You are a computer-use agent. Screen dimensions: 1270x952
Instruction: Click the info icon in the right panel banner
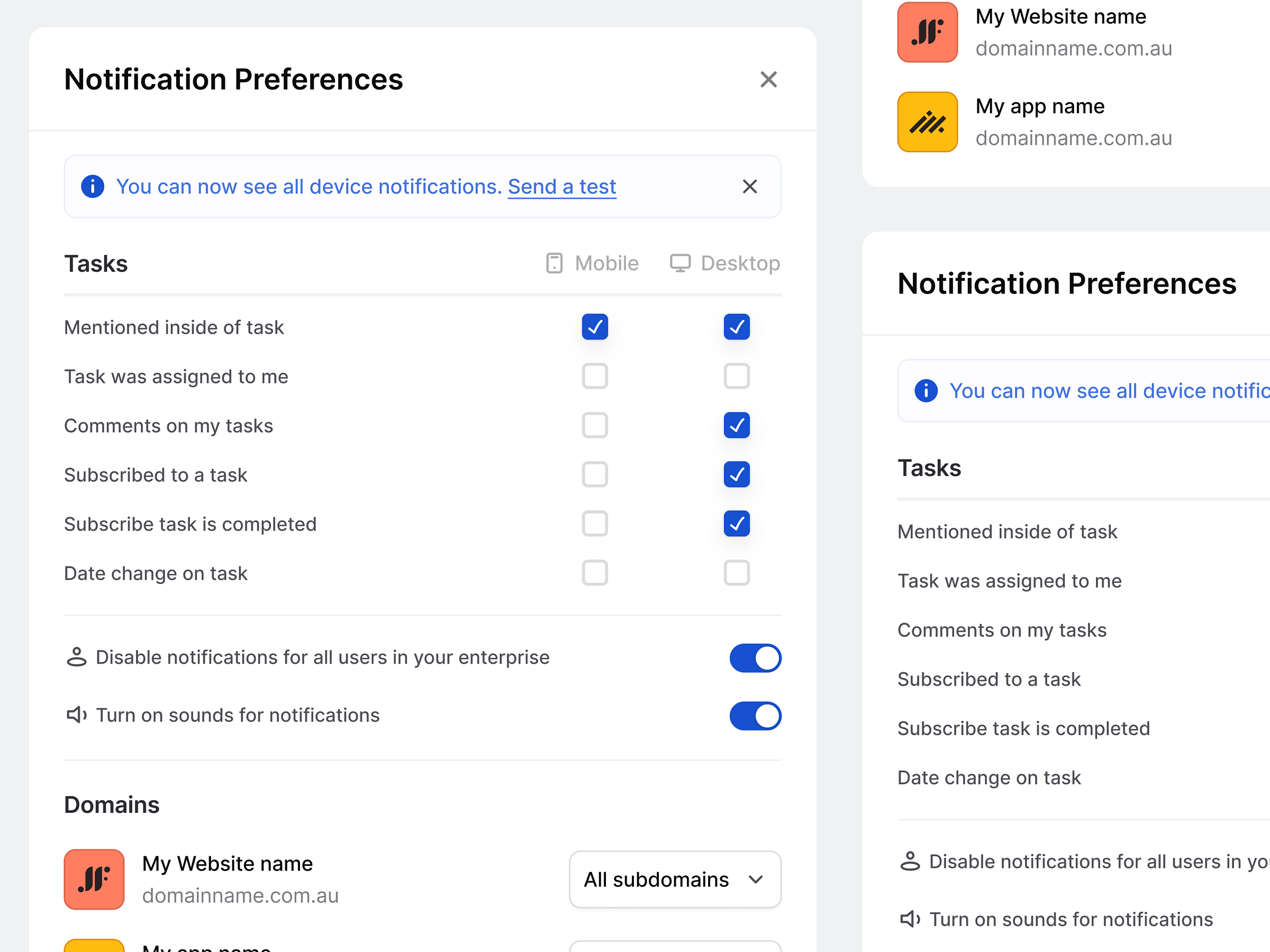926,391
